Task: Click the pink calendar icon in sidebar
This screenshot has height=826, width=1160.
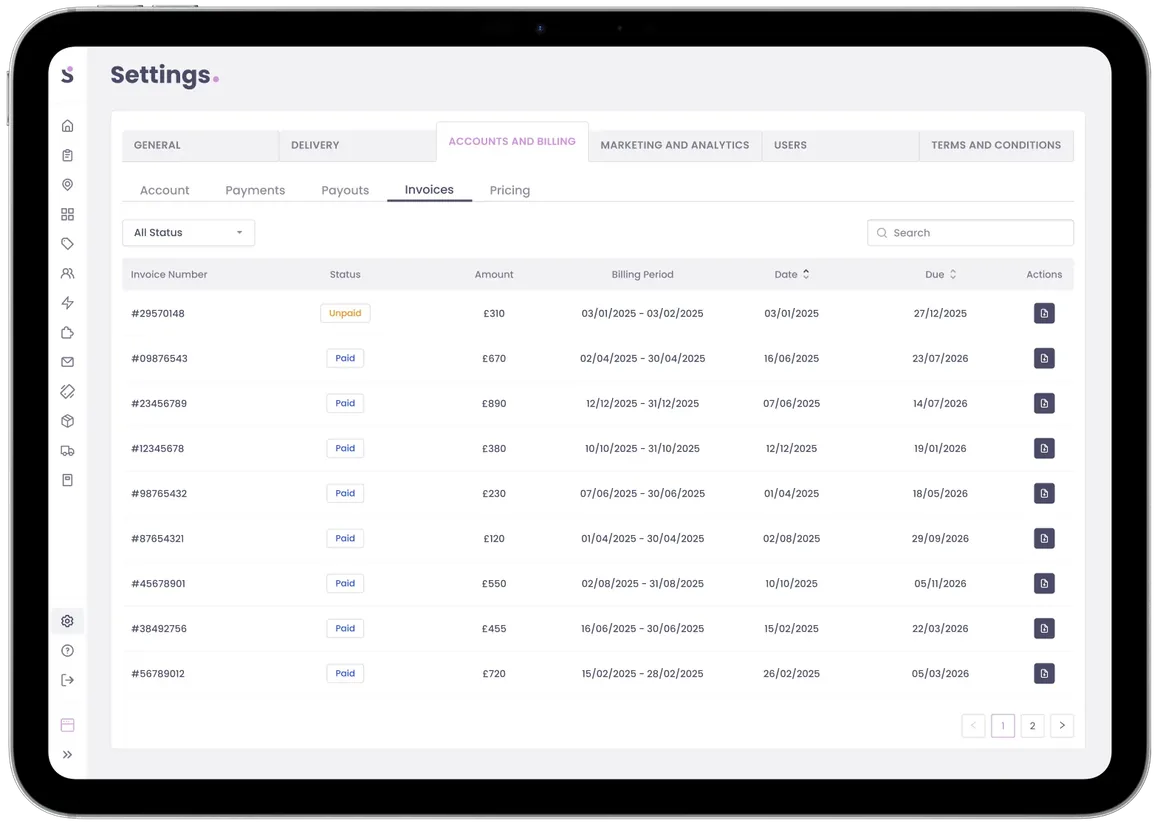Action: point(67,725)
